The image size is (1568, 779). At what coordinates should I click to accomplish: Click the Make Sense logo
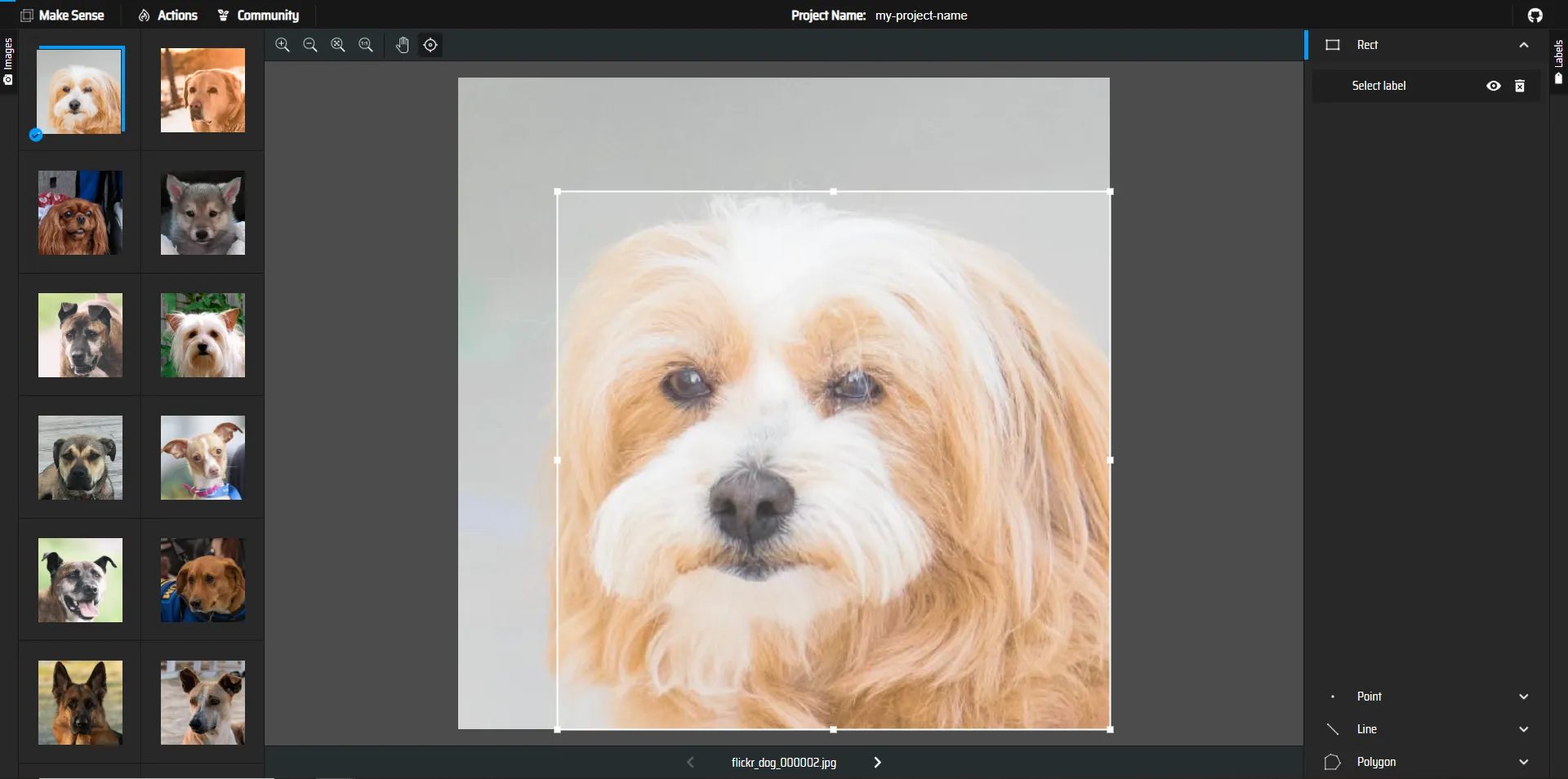click(62, 16)
